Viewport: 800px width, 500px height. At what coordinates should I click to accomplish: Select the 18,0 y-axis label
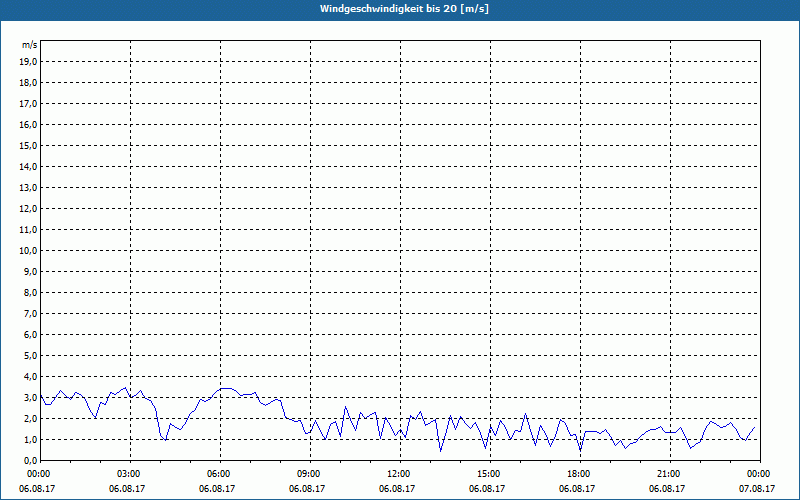click(28, 83)
